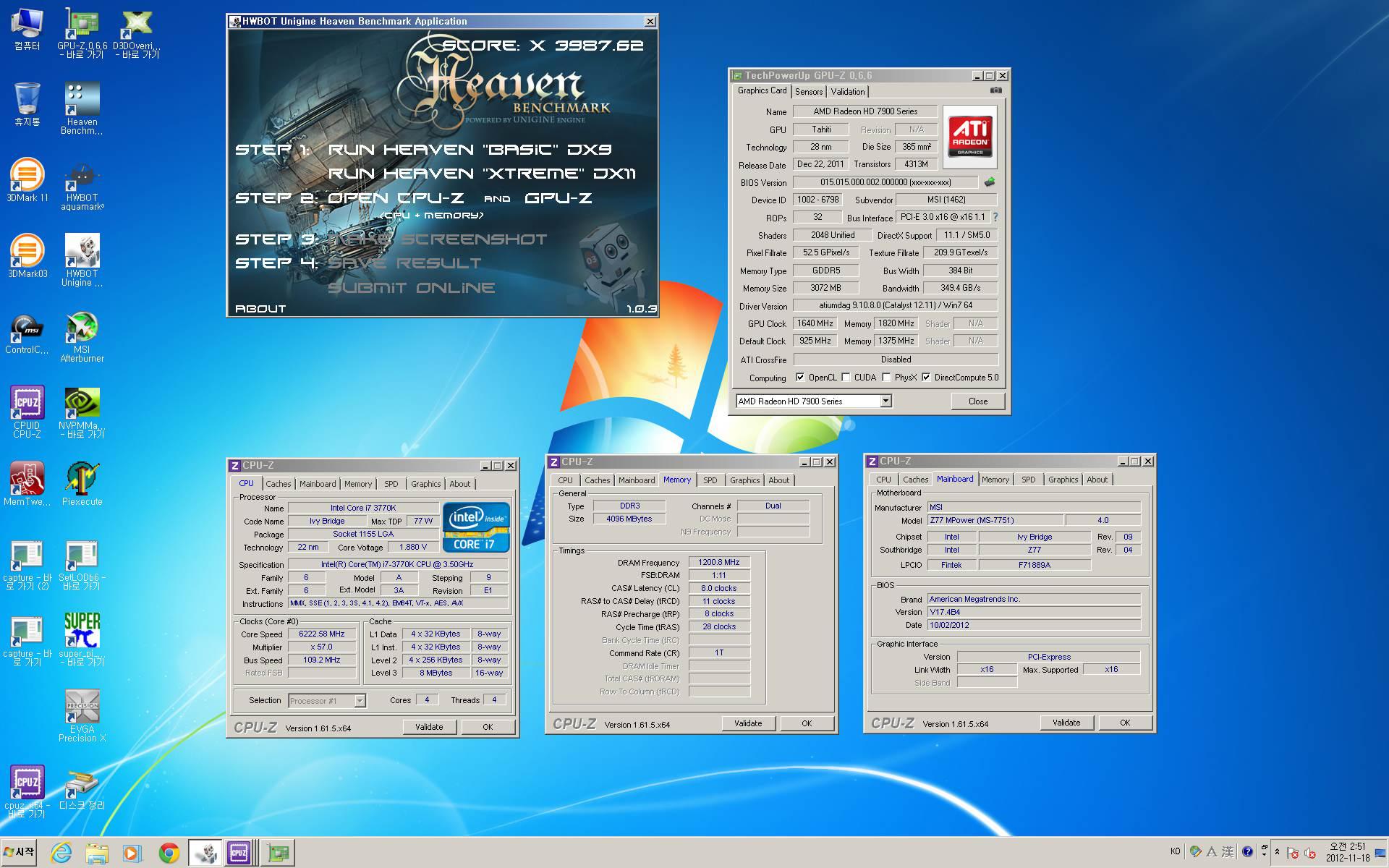This screenshot has width=1389, height=868.
Task: Open SetLOD b6 shortcut
Action: [x=82, y=564]
